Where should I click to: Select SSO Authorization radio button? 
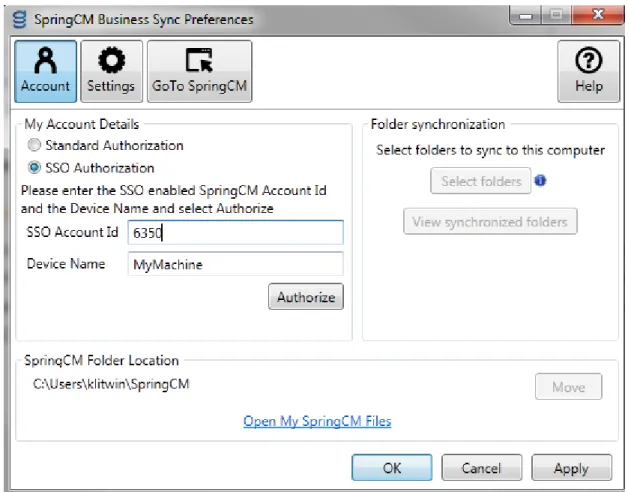point(34,167)
